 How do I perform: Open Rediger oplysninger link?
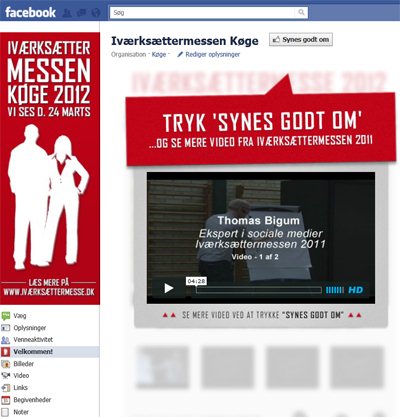click(x=213, y=54)
